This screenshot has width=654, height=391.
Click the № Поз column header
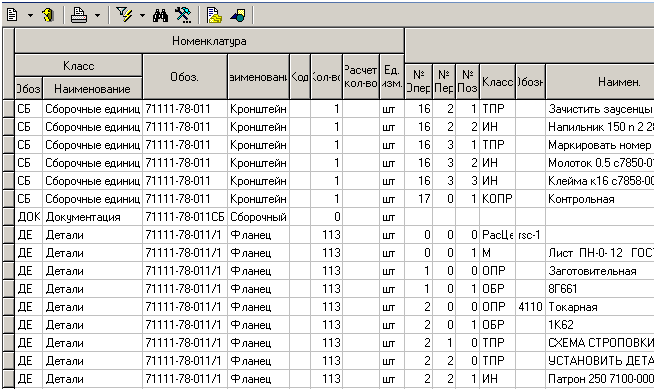[468, 81]
